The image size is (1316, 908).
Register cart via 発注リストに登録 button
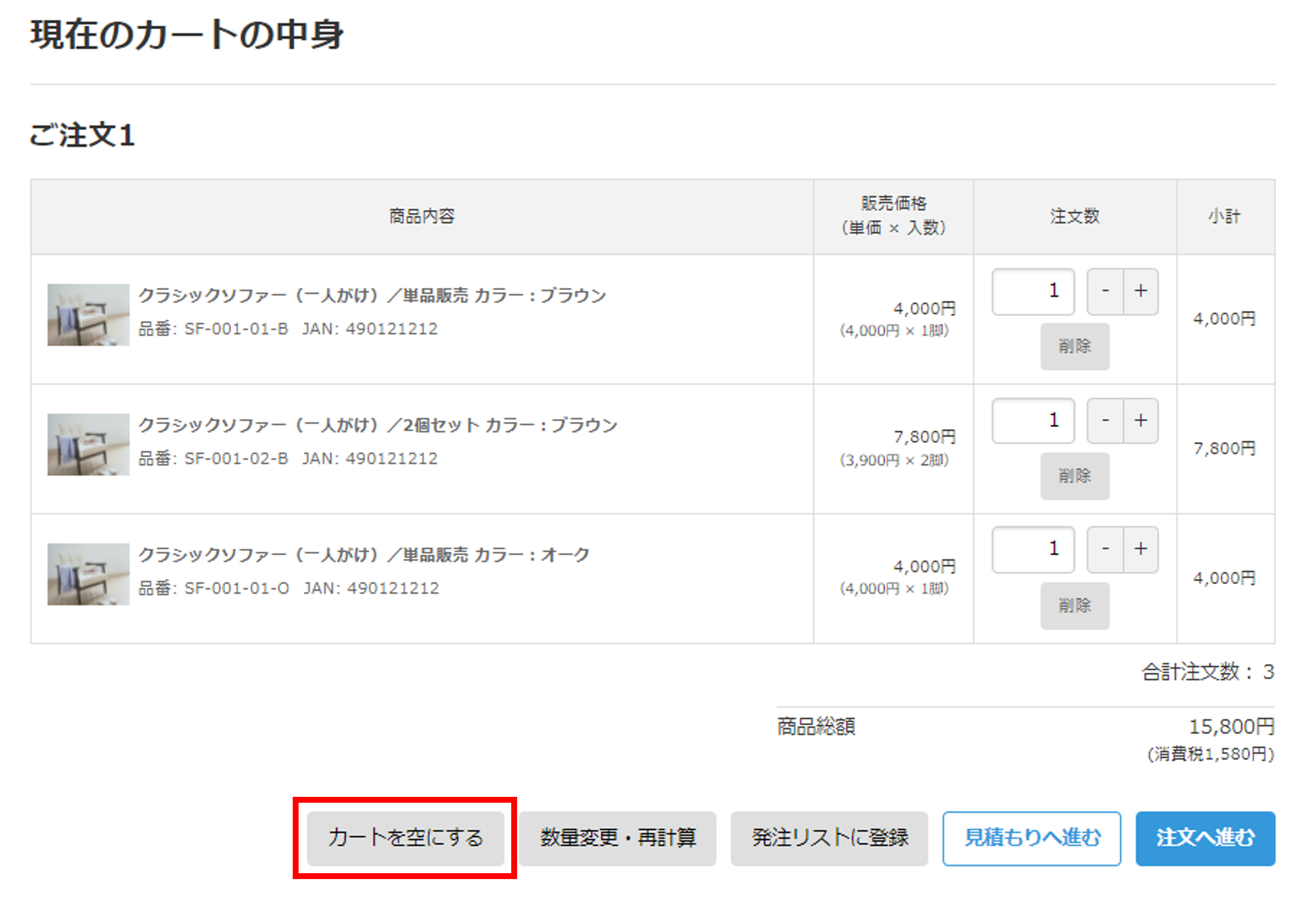coord(829,838)
